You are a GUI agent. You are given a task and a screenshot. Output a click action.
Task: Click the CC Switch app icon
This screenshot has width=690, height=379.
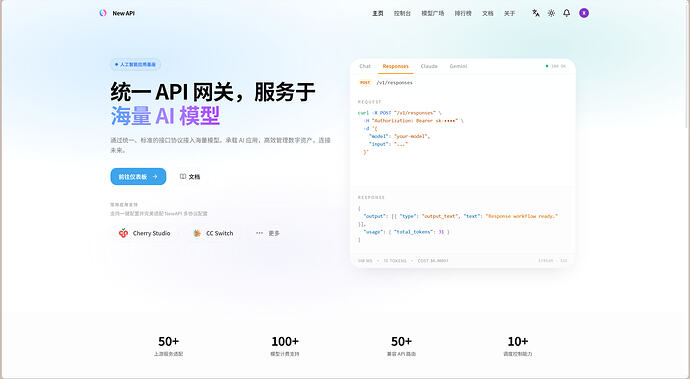click(x=197, y=233)
